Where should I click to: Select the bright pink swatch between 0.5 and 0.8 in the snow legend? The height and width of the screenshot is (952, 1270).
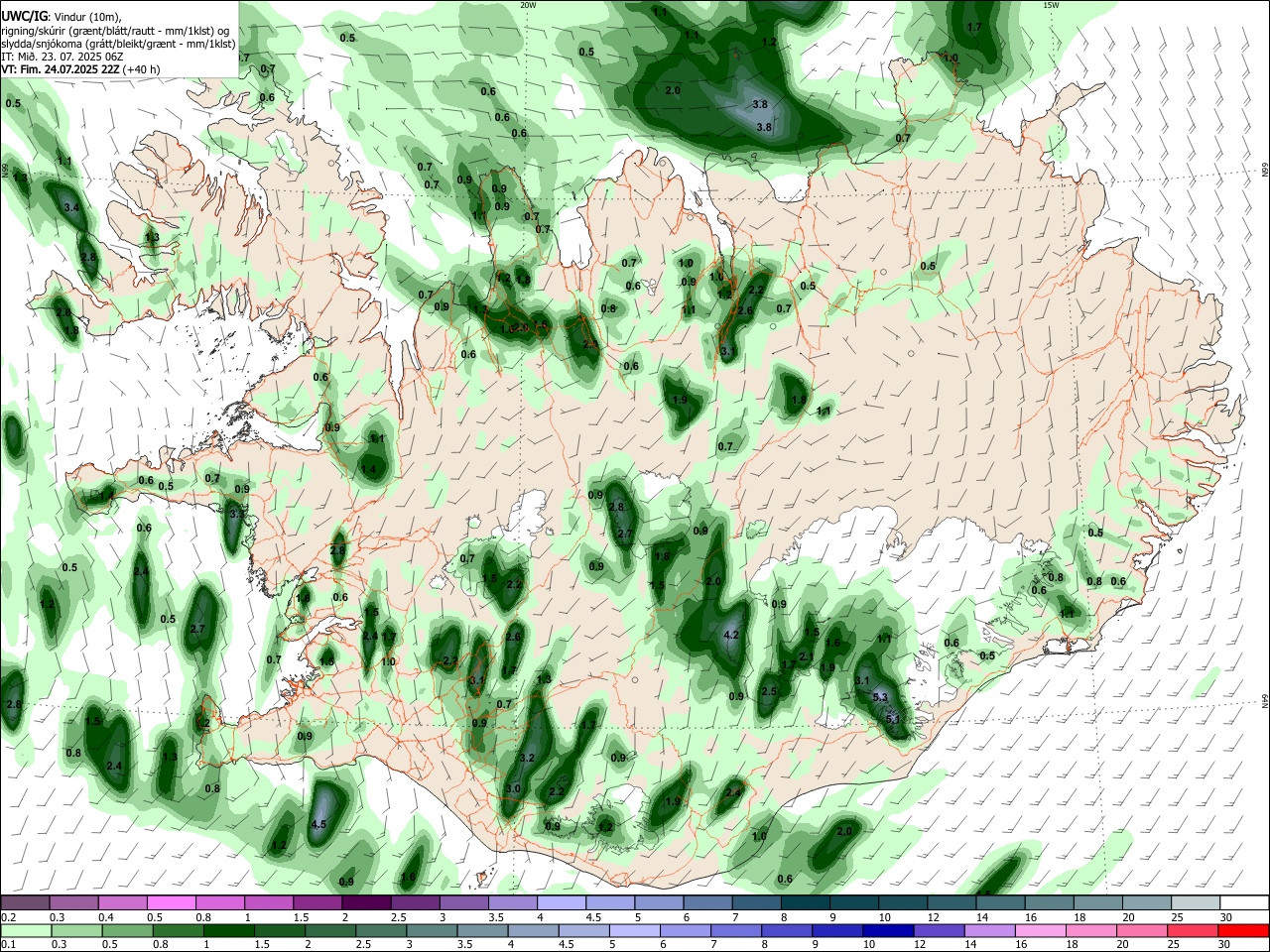[171, 902]
